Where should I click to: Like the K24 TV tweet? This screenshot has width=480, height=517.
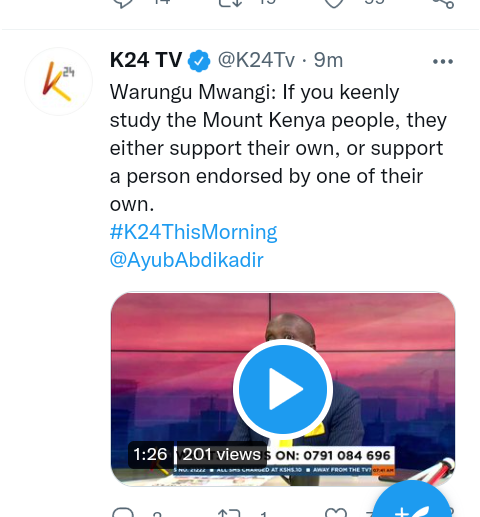tap(336, 513)
